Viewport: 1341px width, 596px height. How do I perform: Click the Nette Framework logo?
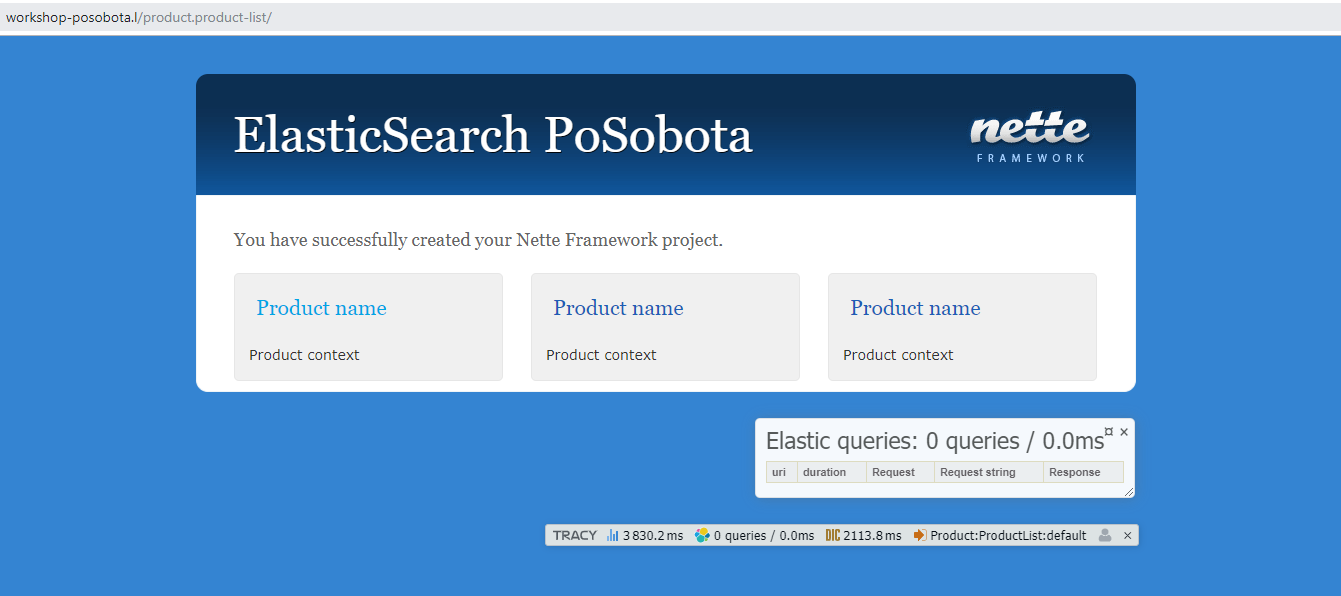1030,137
